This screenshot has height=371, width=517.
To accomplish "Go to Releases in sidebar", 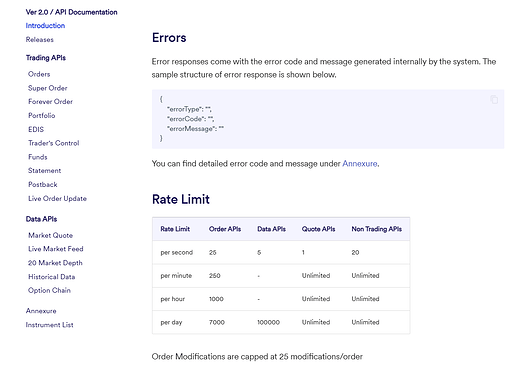I will 40,40.
